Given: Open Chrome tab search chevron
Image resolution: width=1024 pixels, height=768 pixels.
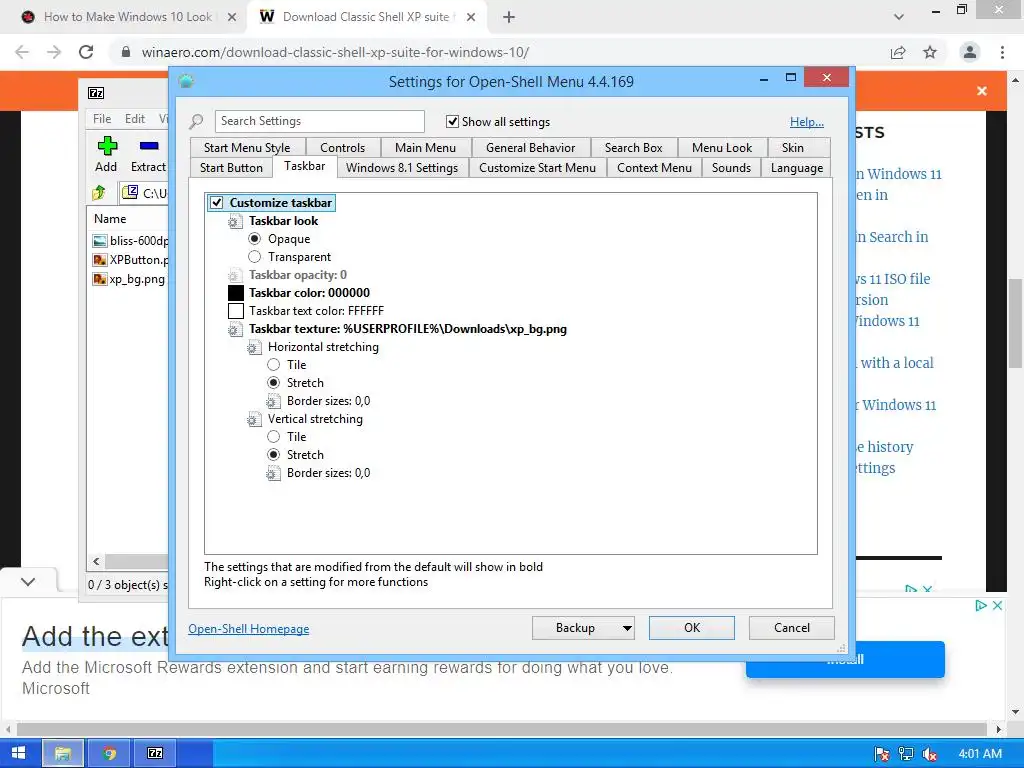Looking at the screenshot, I should click(x=899, y=17).
